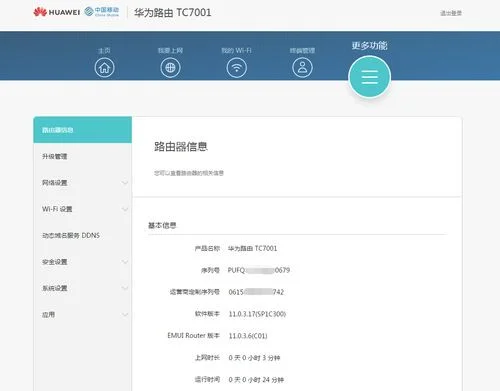Open the My Wi-Fi icon
The width and height of the screenshot is (500, 391).
coord(237,68)
